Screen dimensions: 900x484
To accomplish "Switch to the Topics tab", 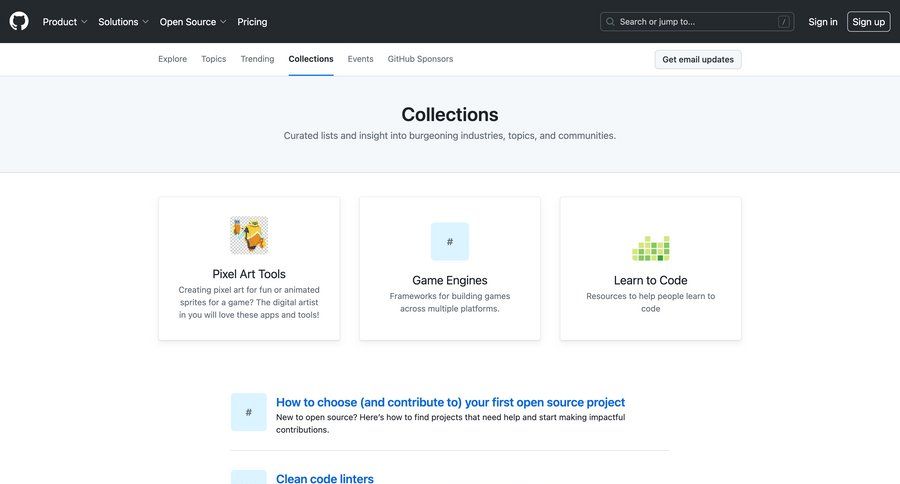I will click(214, 59).
